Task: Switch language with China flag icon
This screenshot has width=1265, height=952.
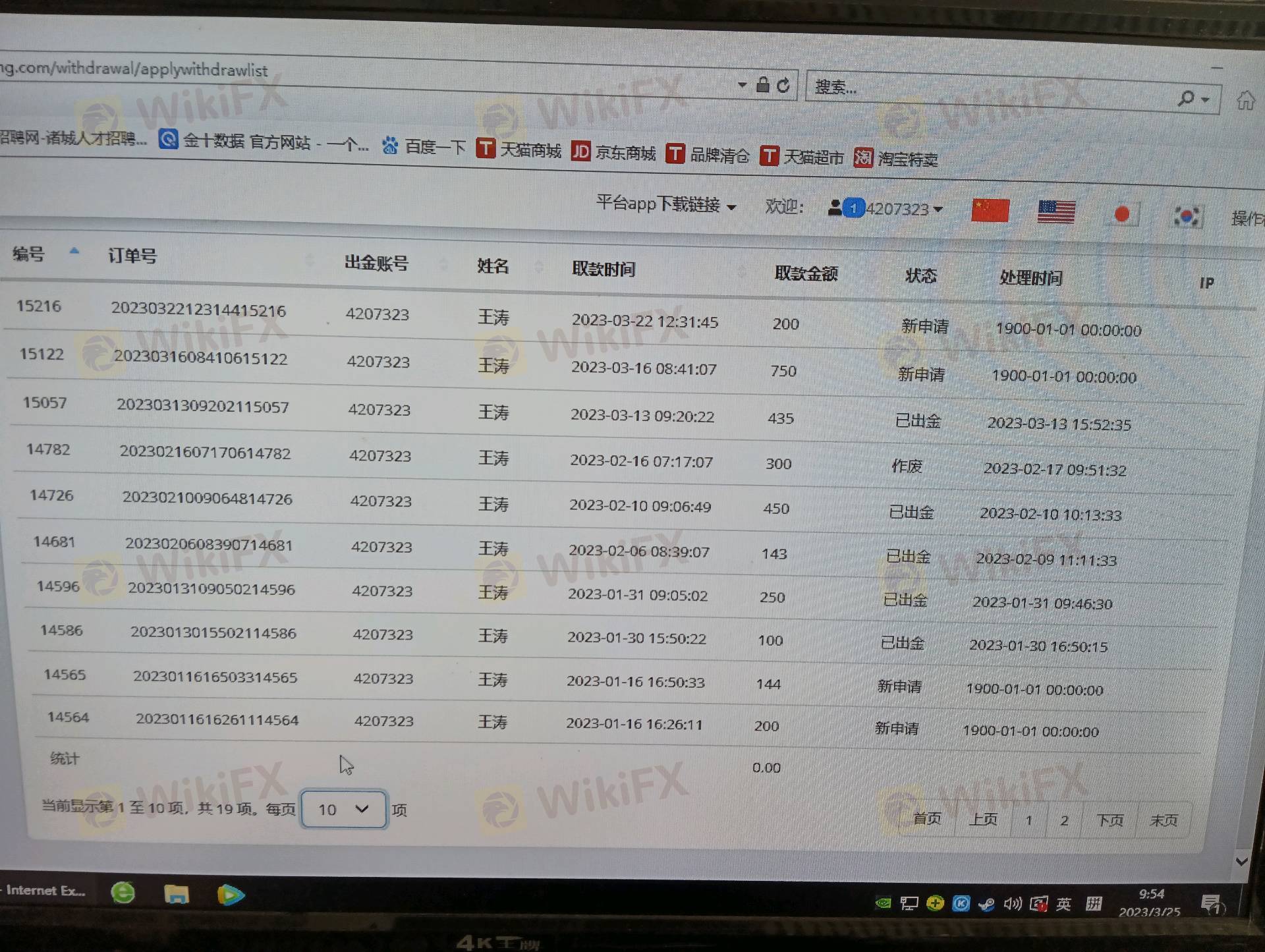Action: pos(990,211)
